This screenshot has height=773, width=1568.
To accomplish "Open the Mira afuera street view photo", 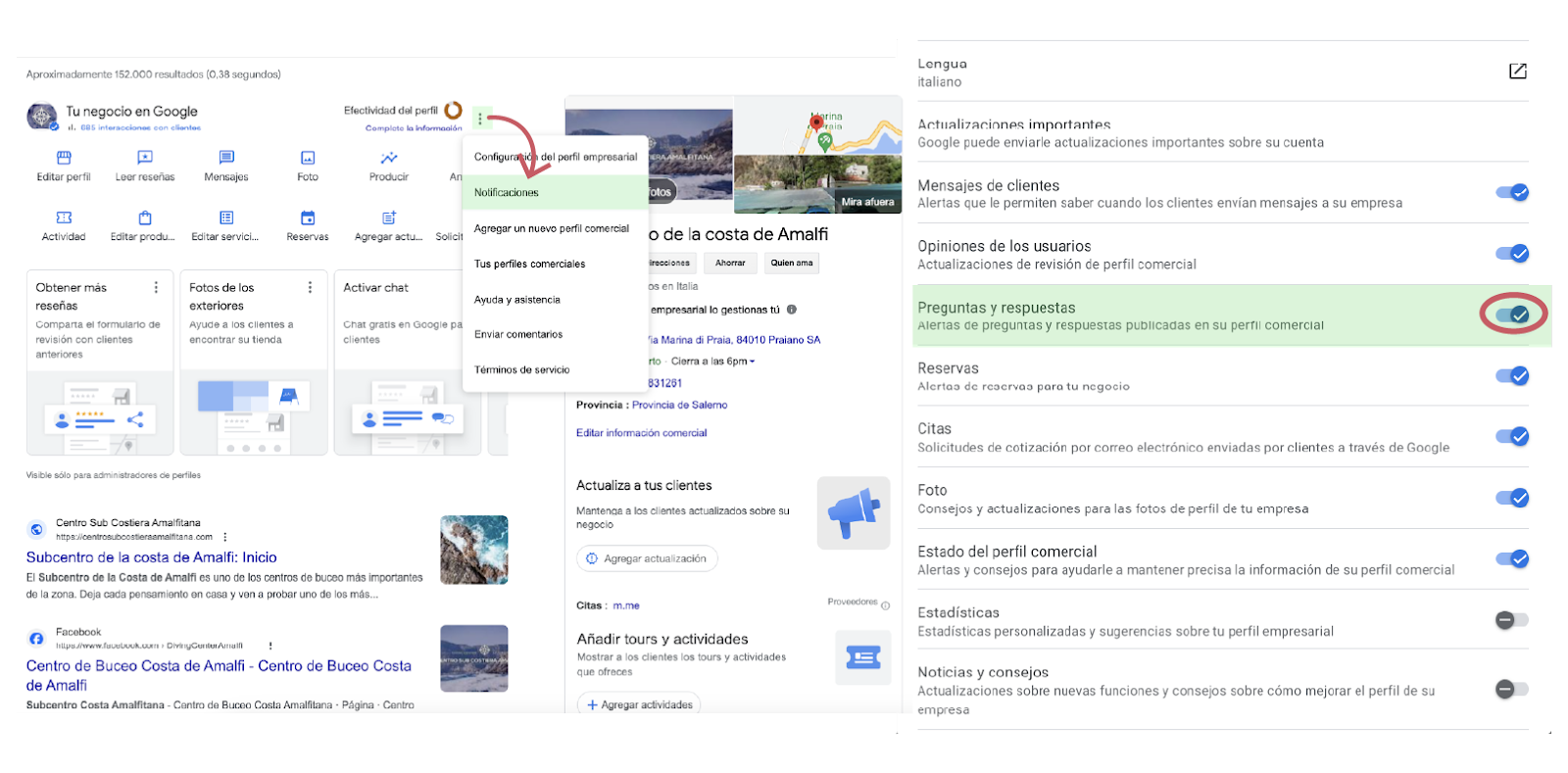I will [817, 184].
